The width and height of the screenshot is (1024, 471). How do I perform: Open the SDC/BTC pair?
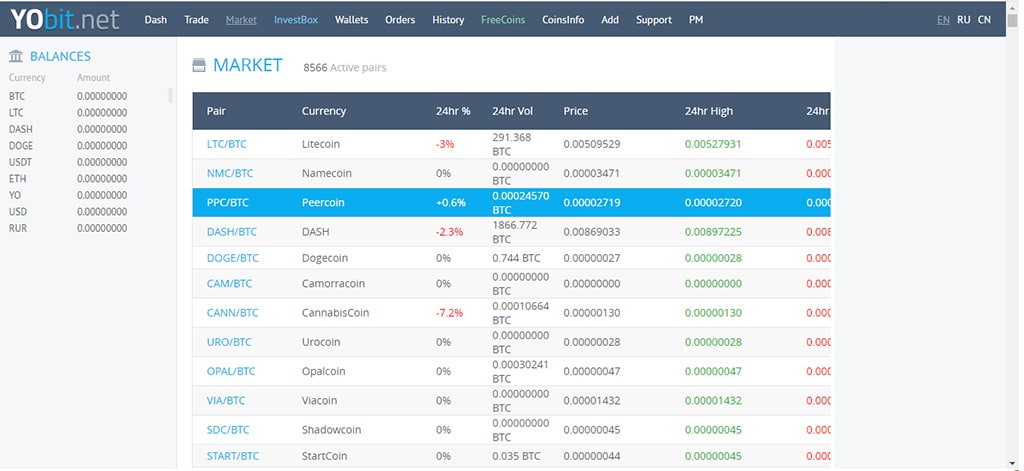[228, 430]
